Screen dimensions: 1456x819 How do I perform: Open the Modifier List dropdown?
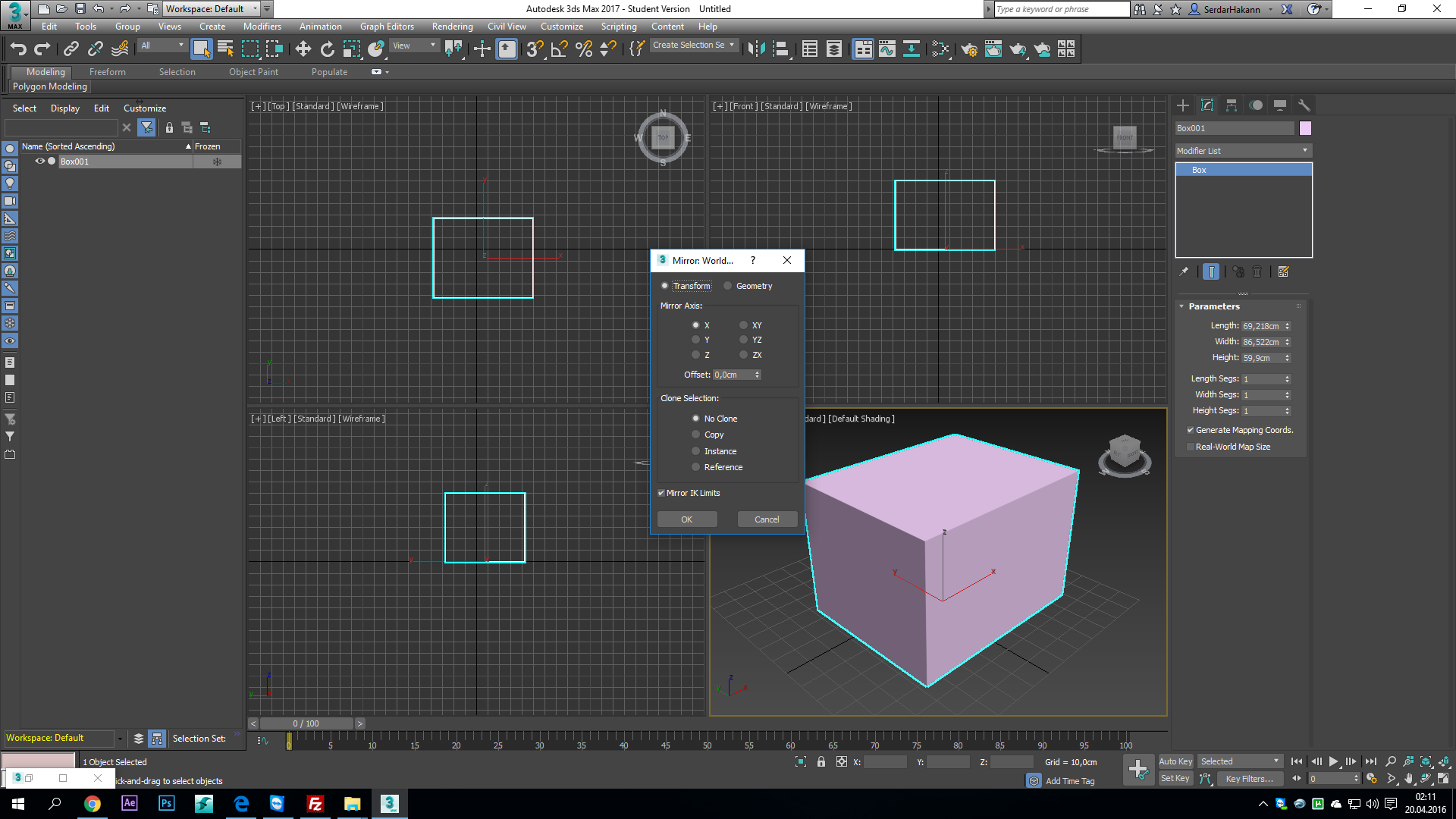pyautogui.click(x=1303, y=150)
